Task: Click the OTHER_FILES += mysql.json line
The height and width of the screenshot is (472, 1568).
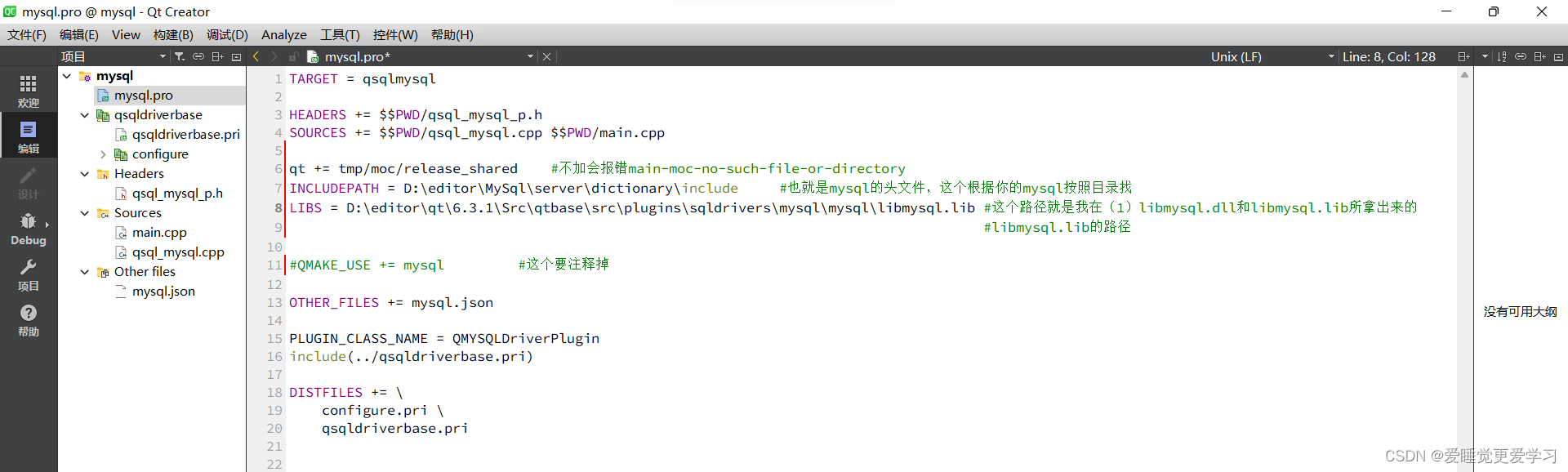Action: tap(391, 303)
